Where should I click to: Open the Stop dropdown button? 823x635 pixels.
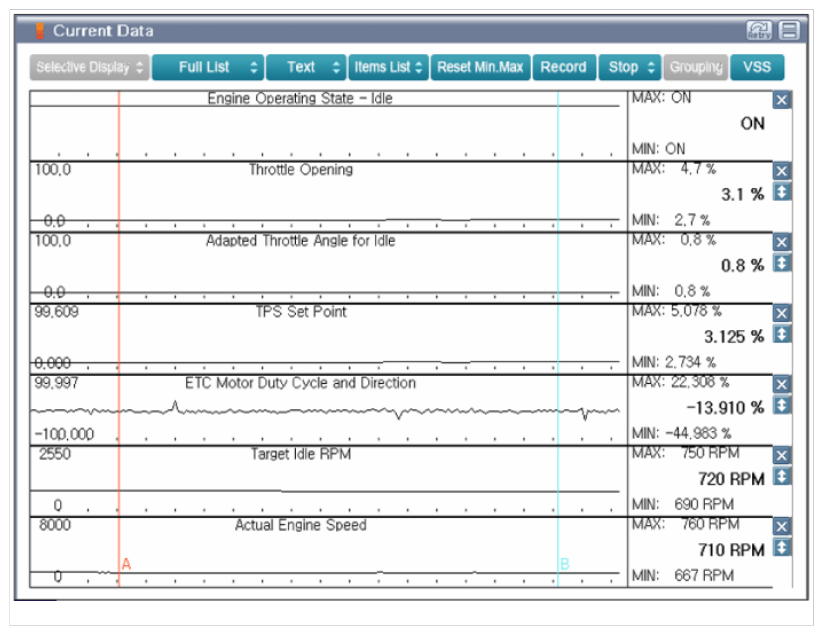(x=630, y=67)
